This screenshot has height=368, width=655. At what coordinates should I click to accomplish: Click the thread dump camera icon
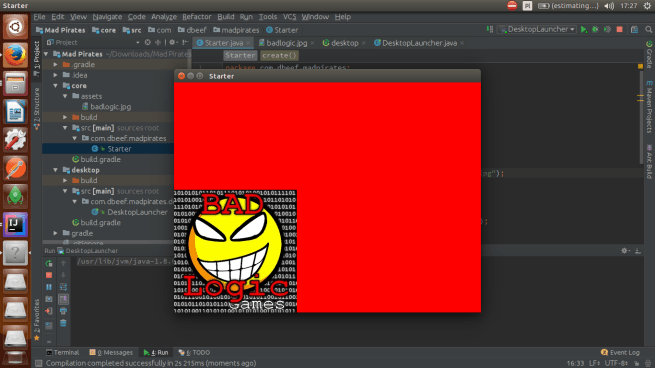tap(49, 299)
